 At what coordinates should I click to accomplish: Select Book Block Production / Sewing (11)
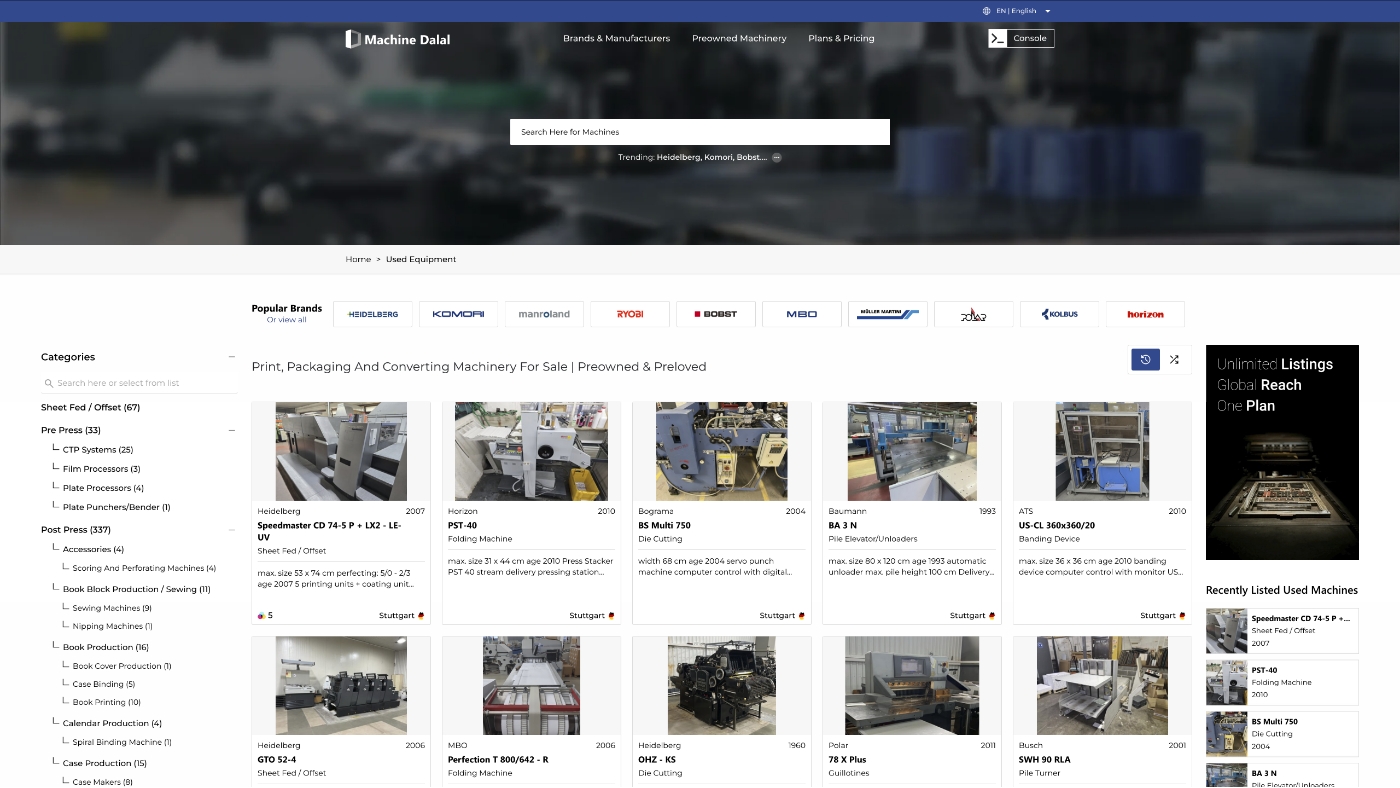click(x=137, y=589)
